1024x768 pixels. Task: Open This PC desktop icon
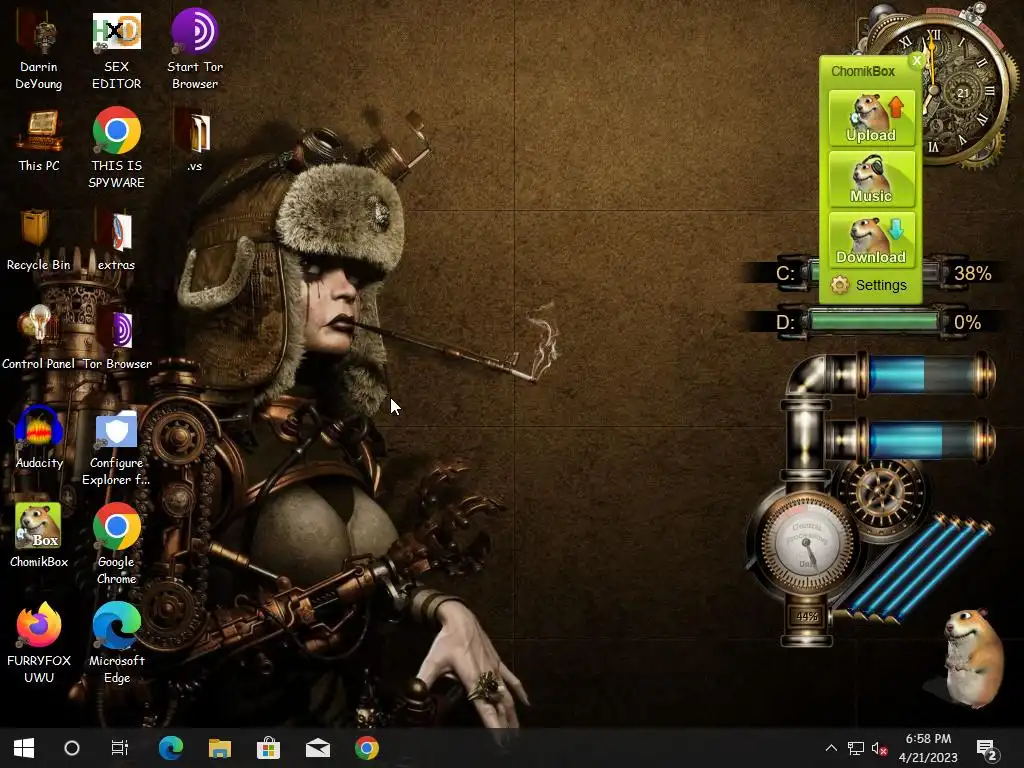(x=39, y=141)
